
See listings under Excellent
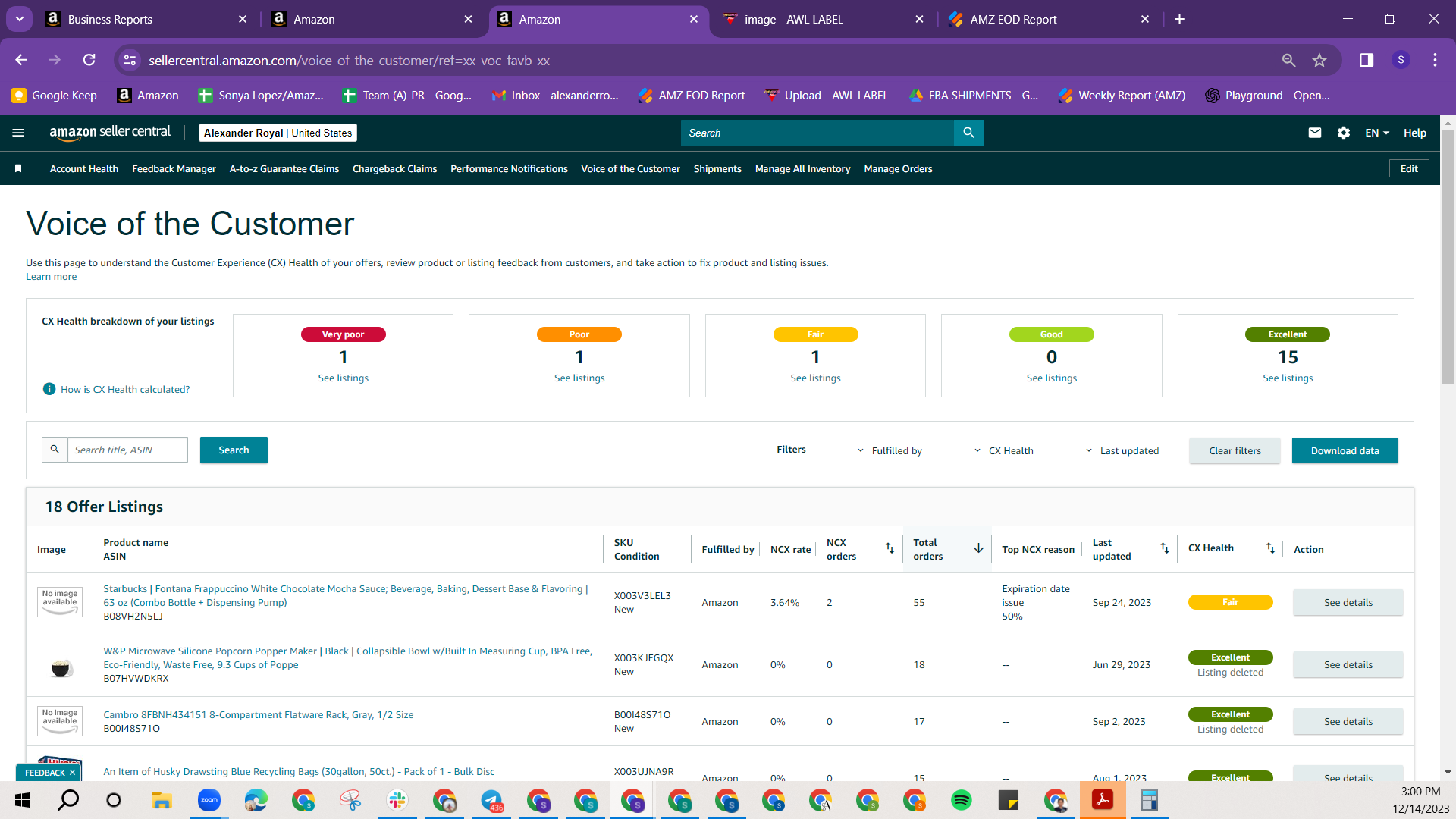coord(1288,378)
